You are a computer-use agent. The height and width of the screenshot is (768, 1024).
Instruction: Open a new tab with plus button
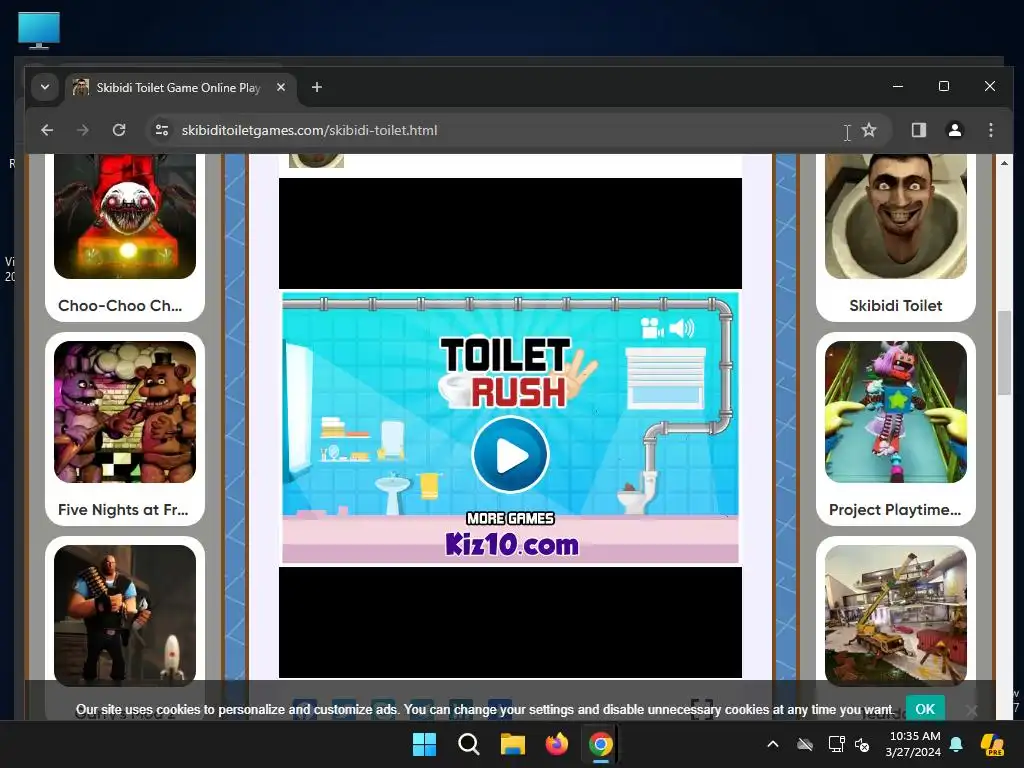pos(317,87)
